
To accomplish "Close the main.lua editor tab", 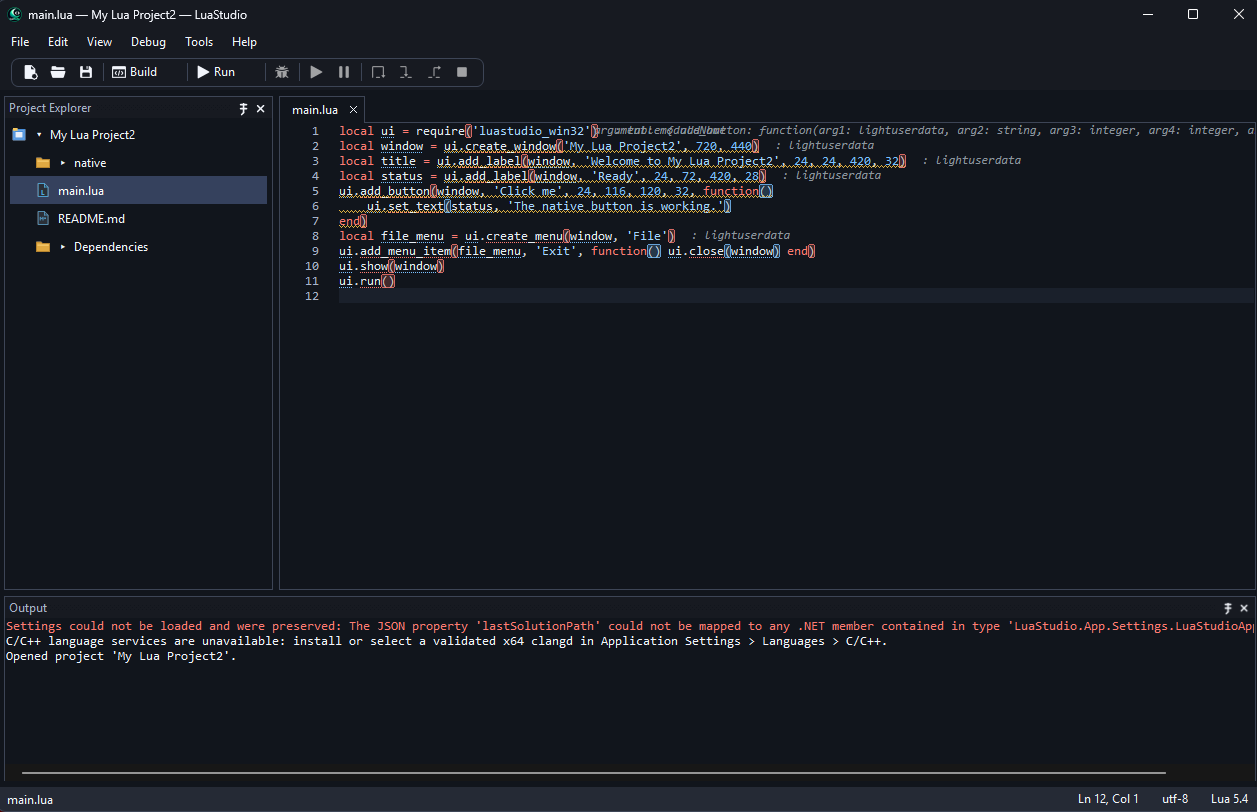I will click(x=353, y=110).
